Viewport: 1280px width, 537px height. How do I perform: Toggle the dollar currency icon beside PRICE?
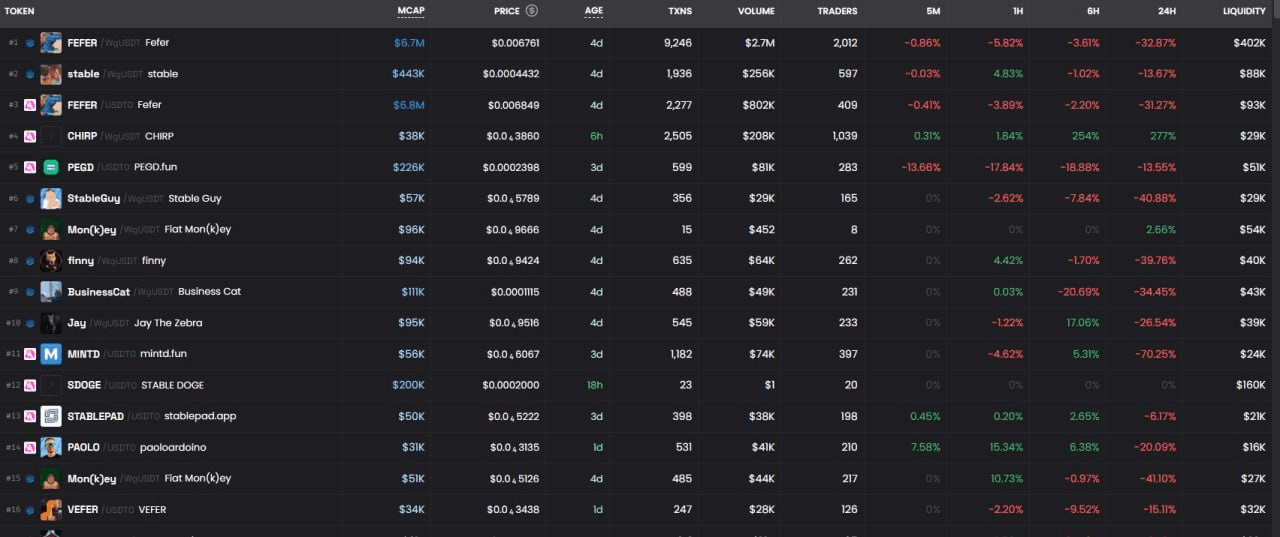pyautogui.click(x=532, y=11)
